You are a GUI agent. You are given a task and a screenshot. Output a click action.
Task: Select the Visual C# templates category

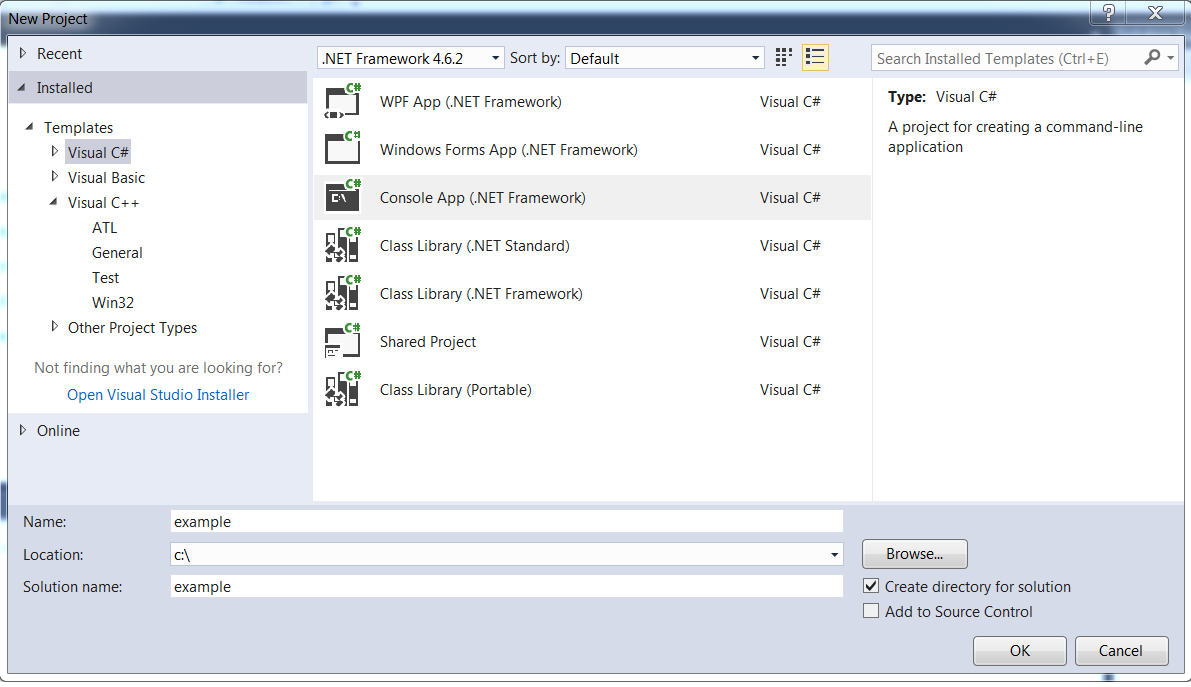click(x=98, y=152)
